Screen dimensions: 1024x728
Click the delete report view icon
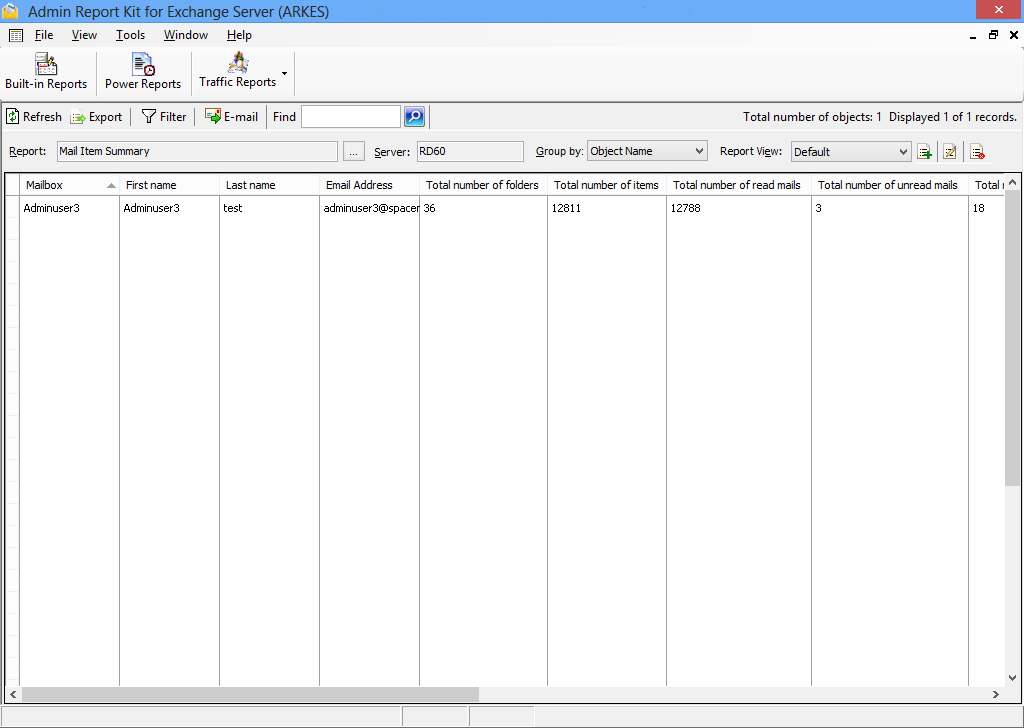point(977,152)
